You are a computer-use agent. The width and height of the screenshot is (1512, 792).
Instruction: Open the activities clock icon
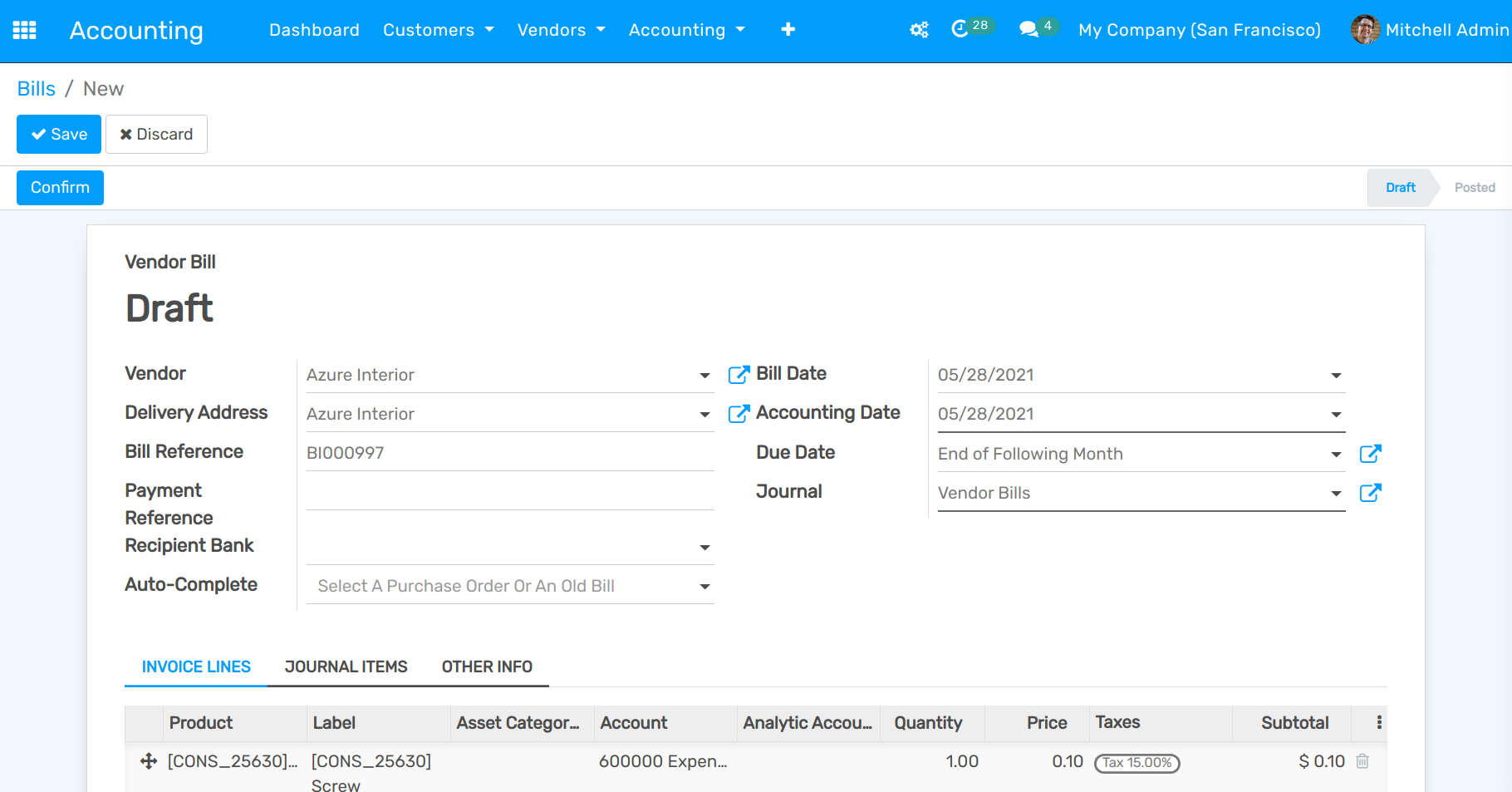coord(960,30)
